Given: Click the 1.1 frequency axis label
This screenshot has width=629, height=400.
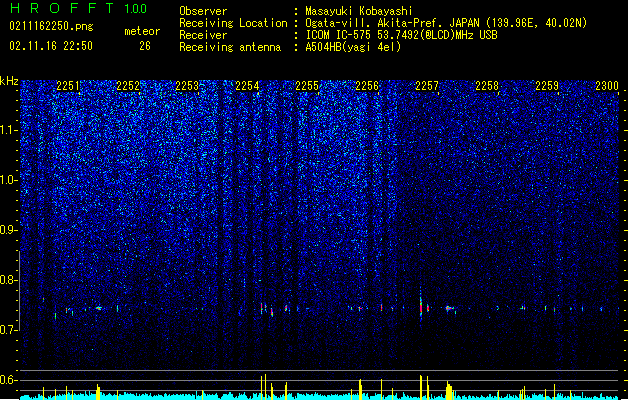Looking at the screenshot, I should click(9, 130).
